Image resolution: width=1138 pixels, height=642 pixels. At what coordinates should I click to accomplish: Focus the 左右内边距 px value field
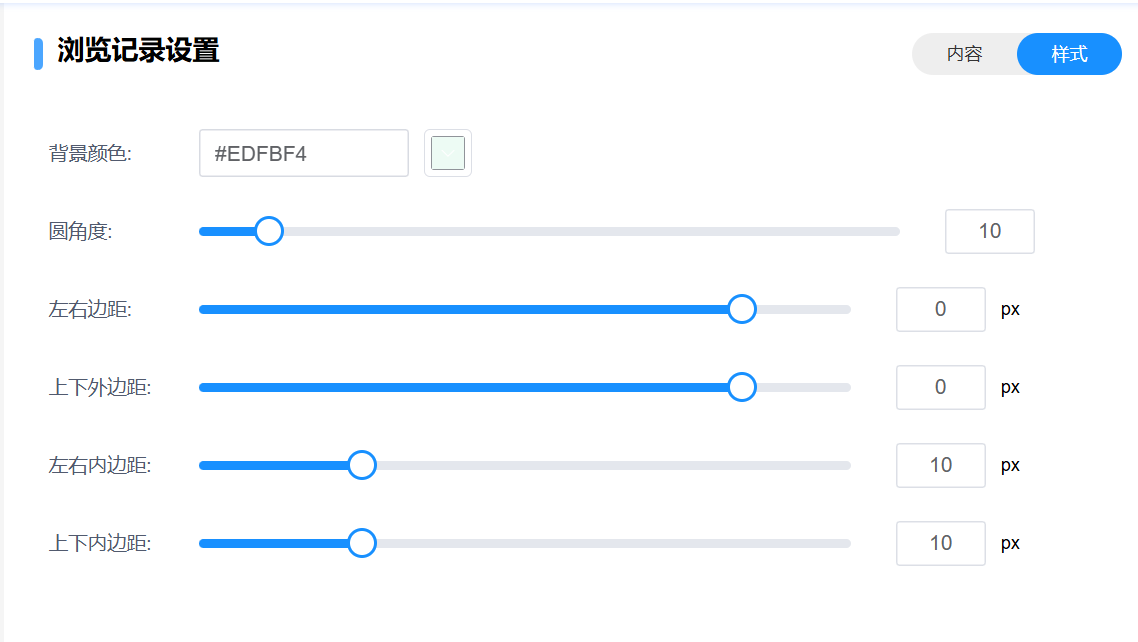click(940, 465)
